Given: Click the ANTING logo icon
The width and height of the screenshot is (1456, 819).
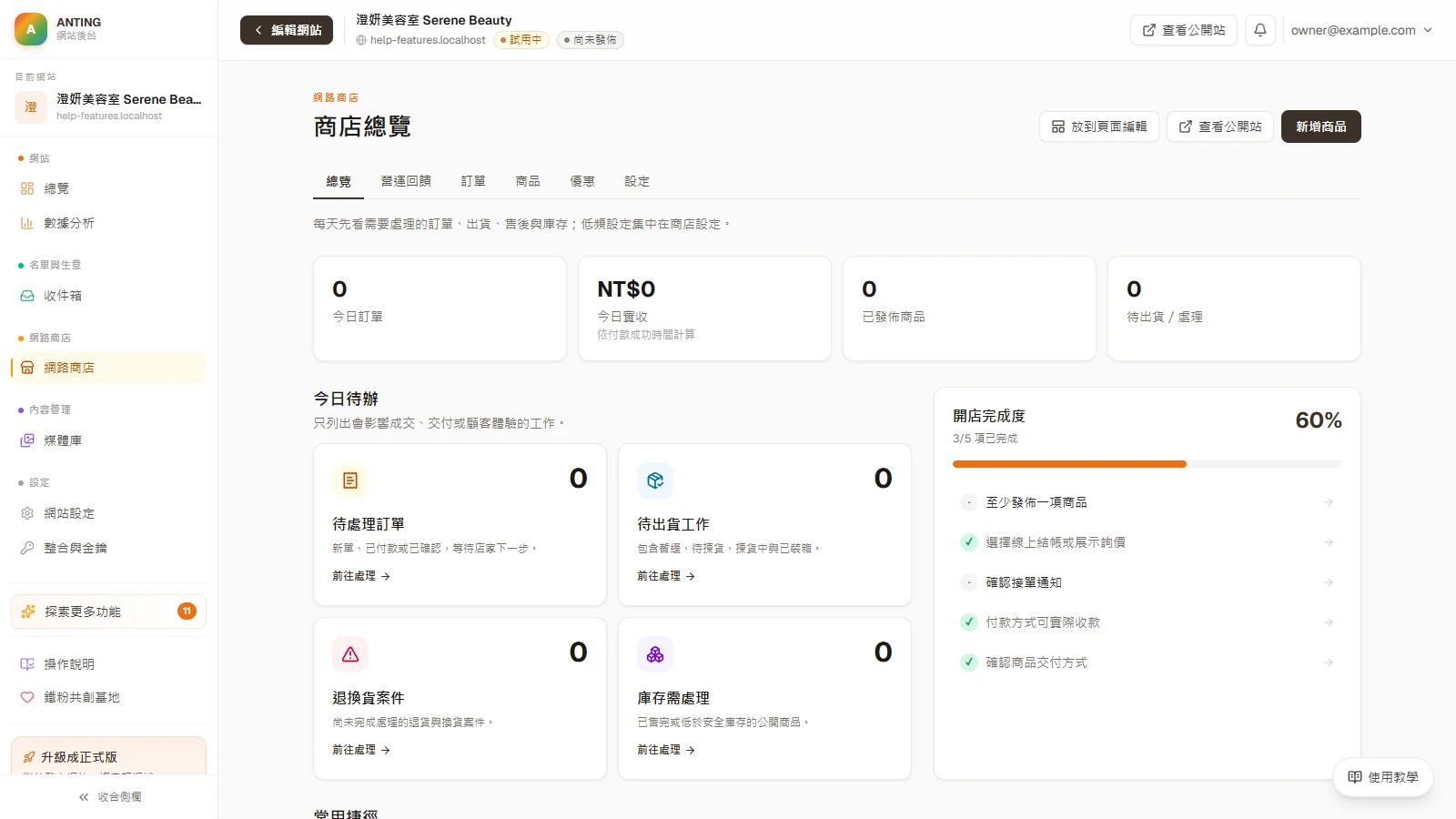Looking at the screenshot, I should (31, 29).
